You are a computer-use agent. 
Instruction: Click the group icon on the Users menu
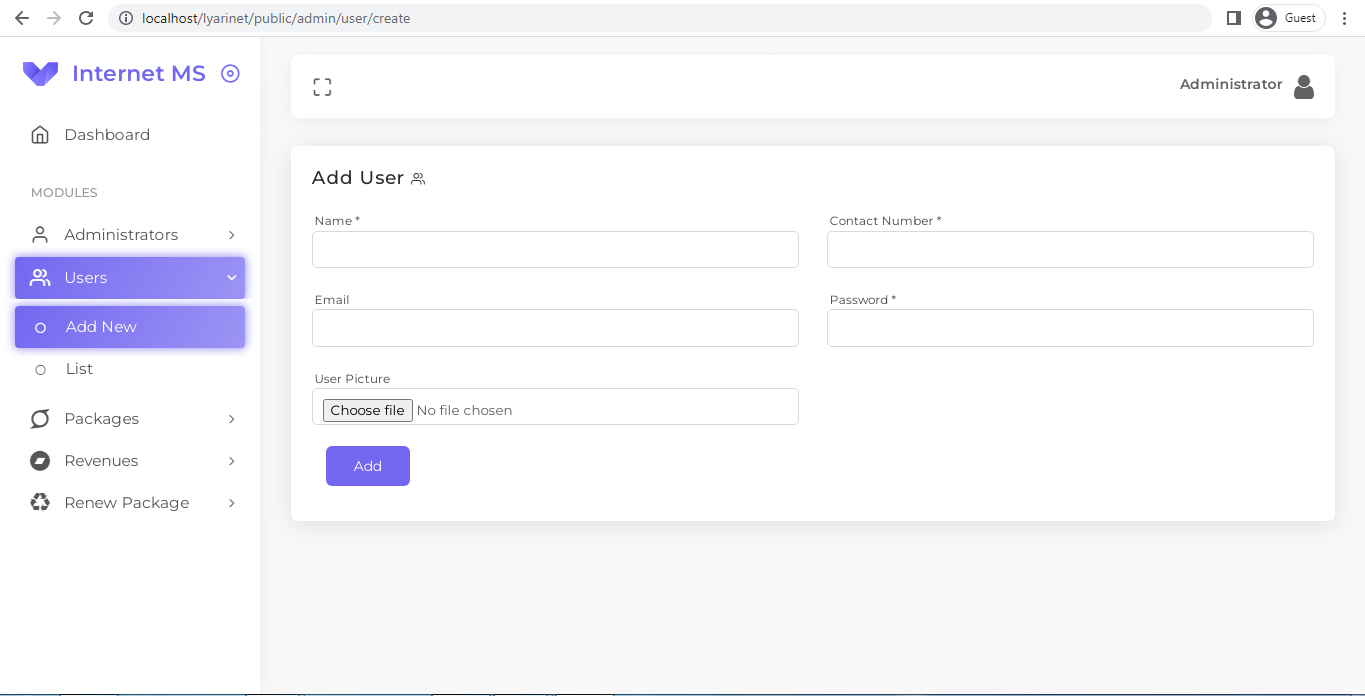(40, 277)
